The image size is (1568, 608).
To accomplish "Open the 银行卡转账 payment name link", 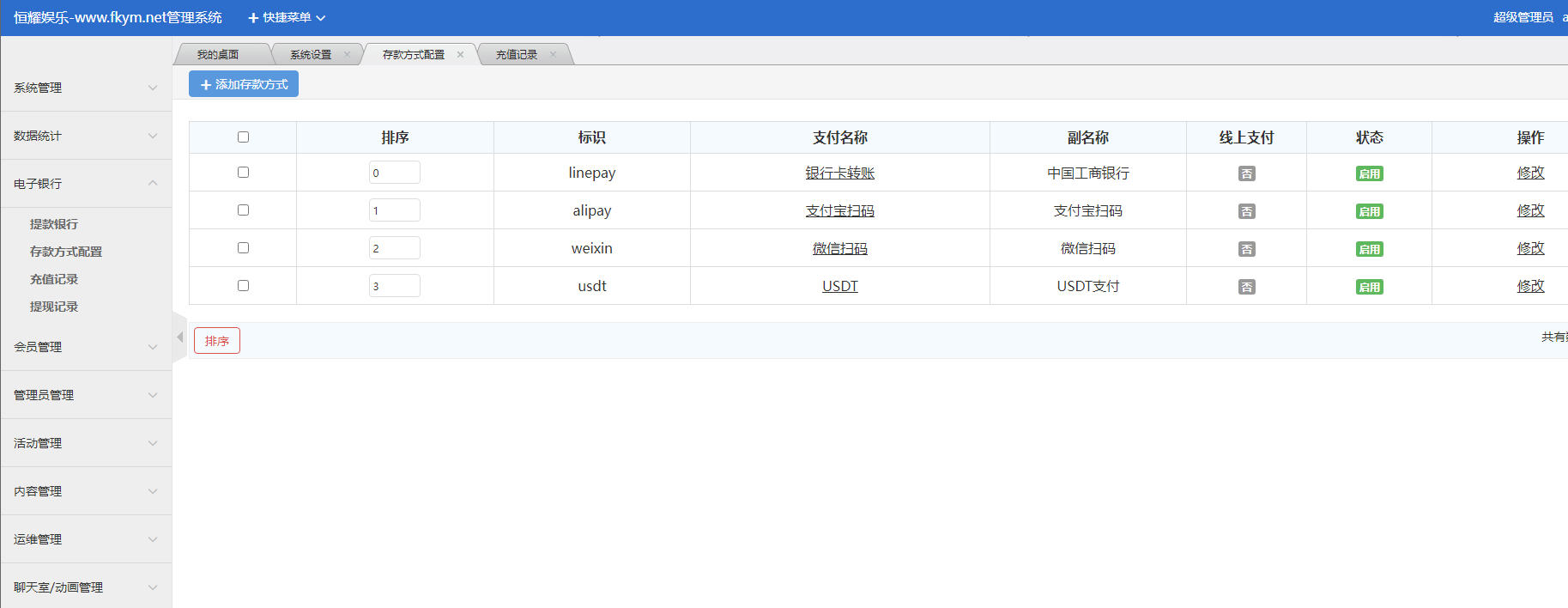I will click(x=839, y=173).
